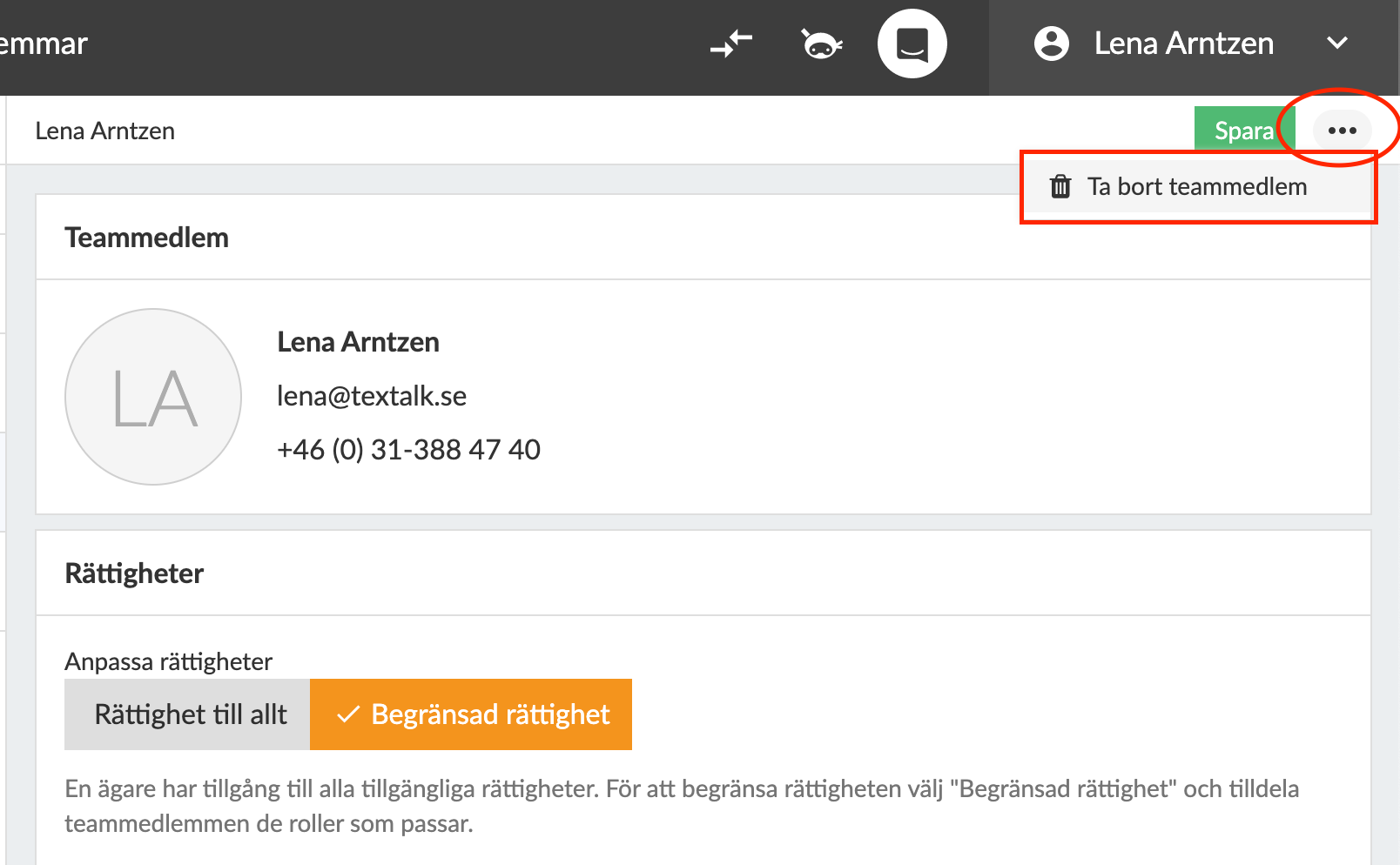Click the bold Lena Arntzen name heading
The image size is (1400, 865).
358,342
